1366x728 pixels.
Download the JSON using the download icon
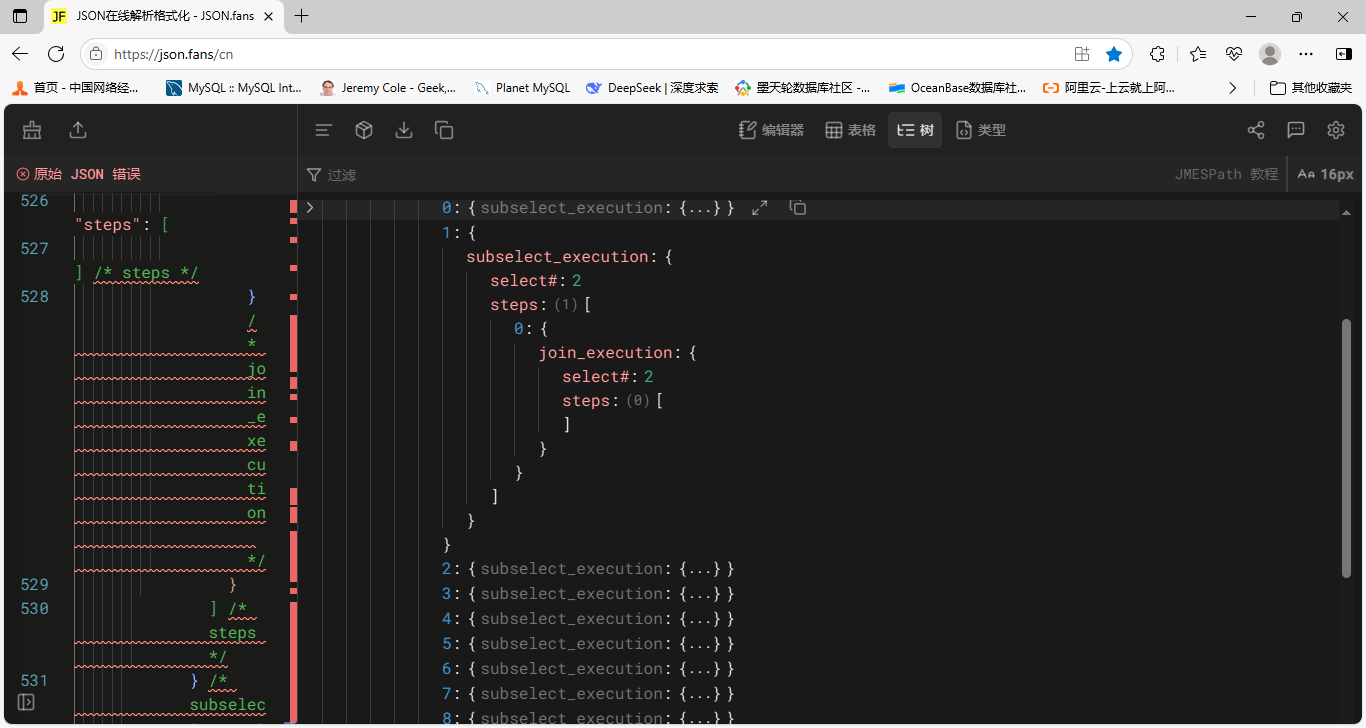click(404, 130)
